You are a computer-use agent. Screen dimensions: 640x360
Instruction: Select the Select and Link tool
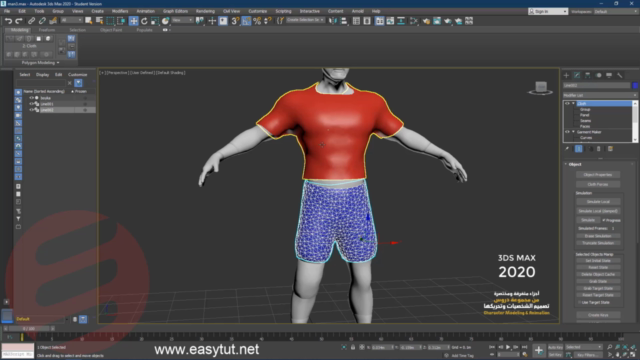tap(31, 21)
